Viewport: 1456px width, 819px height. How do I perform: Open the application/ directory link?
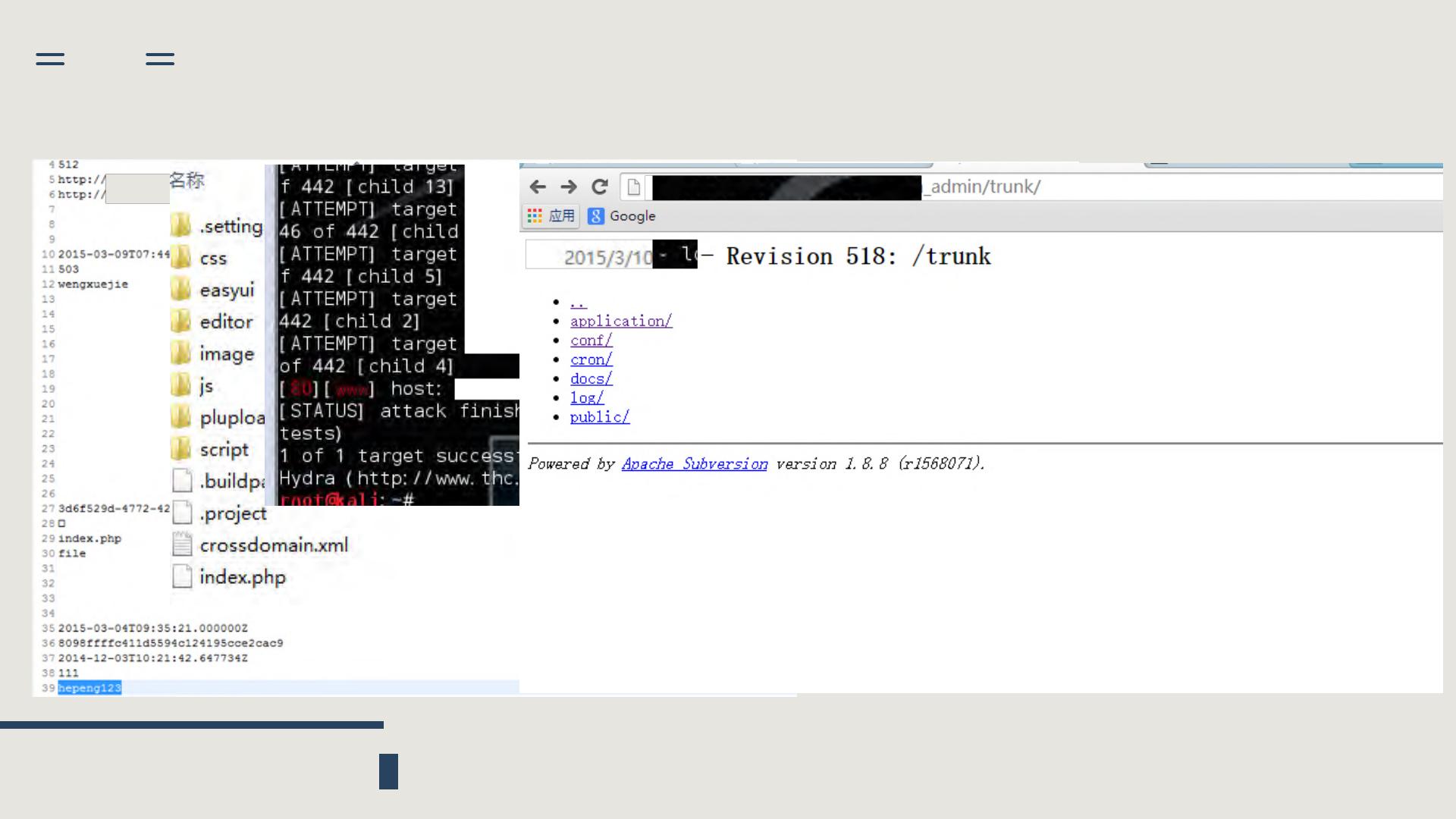[x=621, y=321]
